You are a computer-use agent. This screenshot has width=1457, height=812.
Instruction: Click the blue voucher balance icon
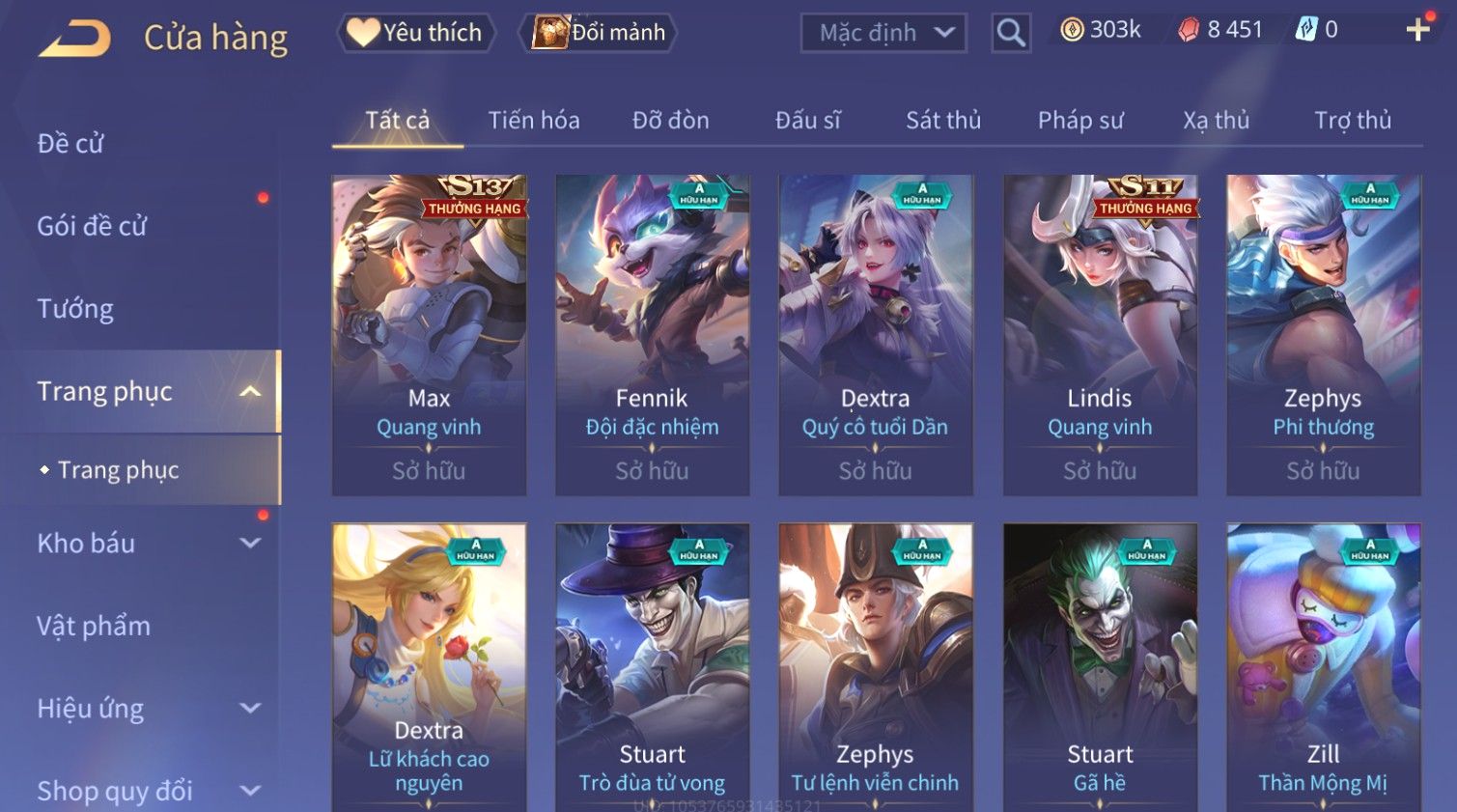1305,30
